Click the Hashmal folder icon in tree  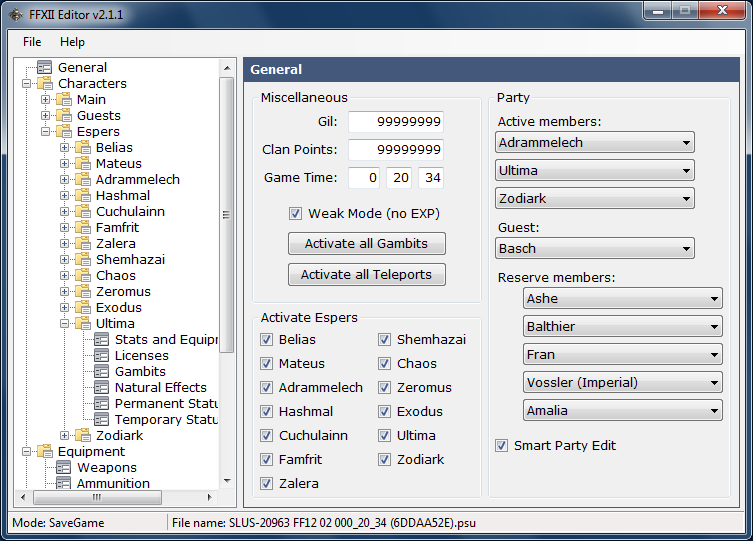[83, 195]
